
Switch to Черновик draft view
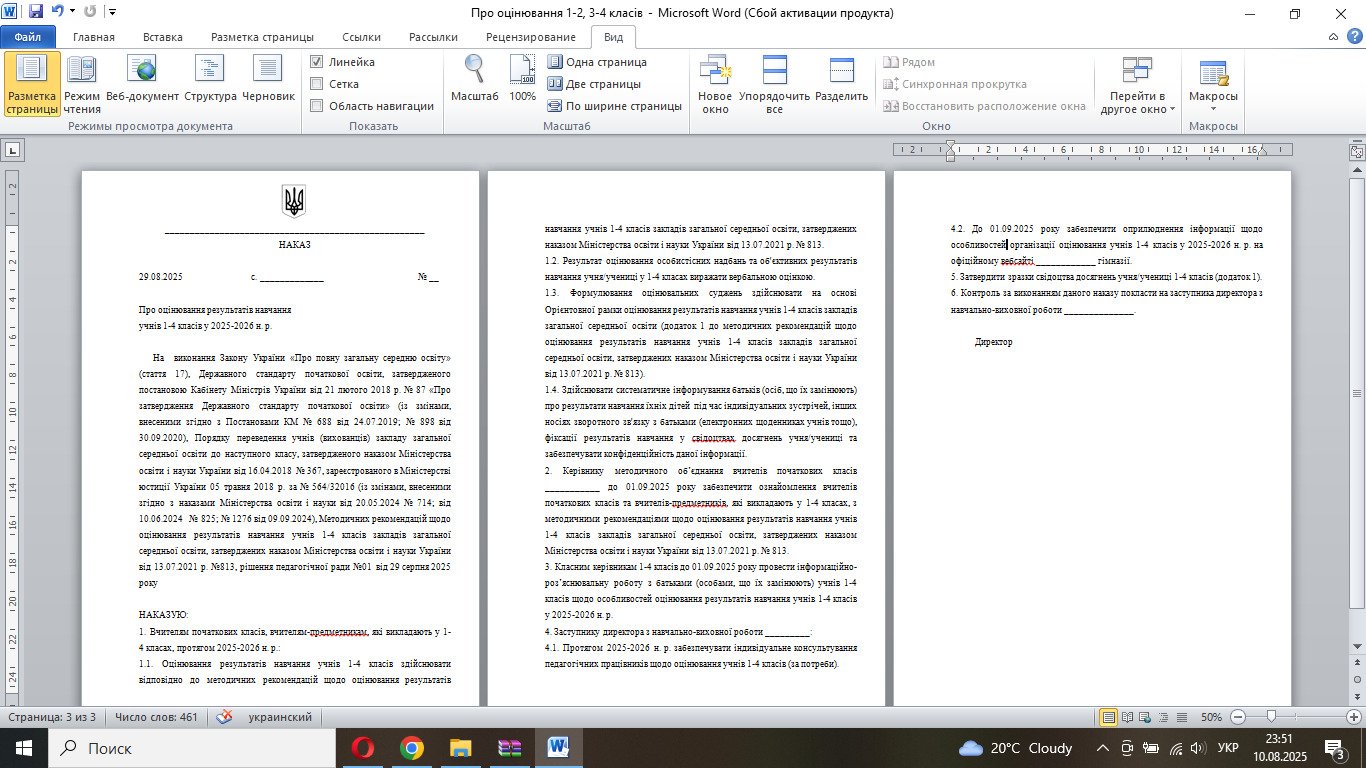click(268, 83)
